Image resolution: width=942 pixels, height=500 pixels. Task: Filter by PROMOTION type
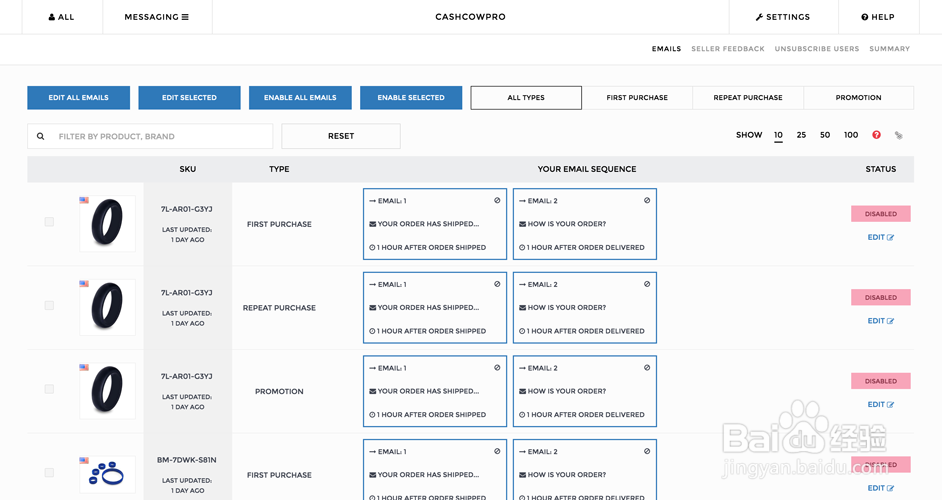[858, 97]
